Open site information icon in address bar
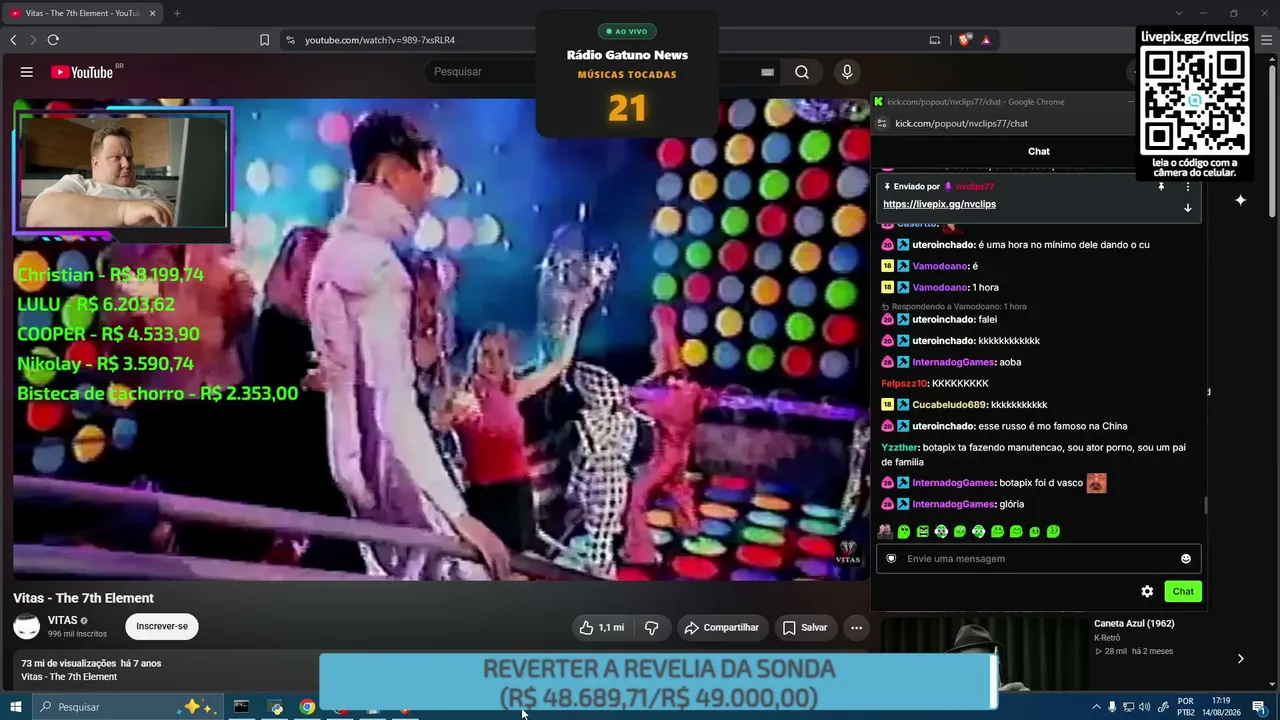Screen dimensions: 1280x720 [290, 40]
